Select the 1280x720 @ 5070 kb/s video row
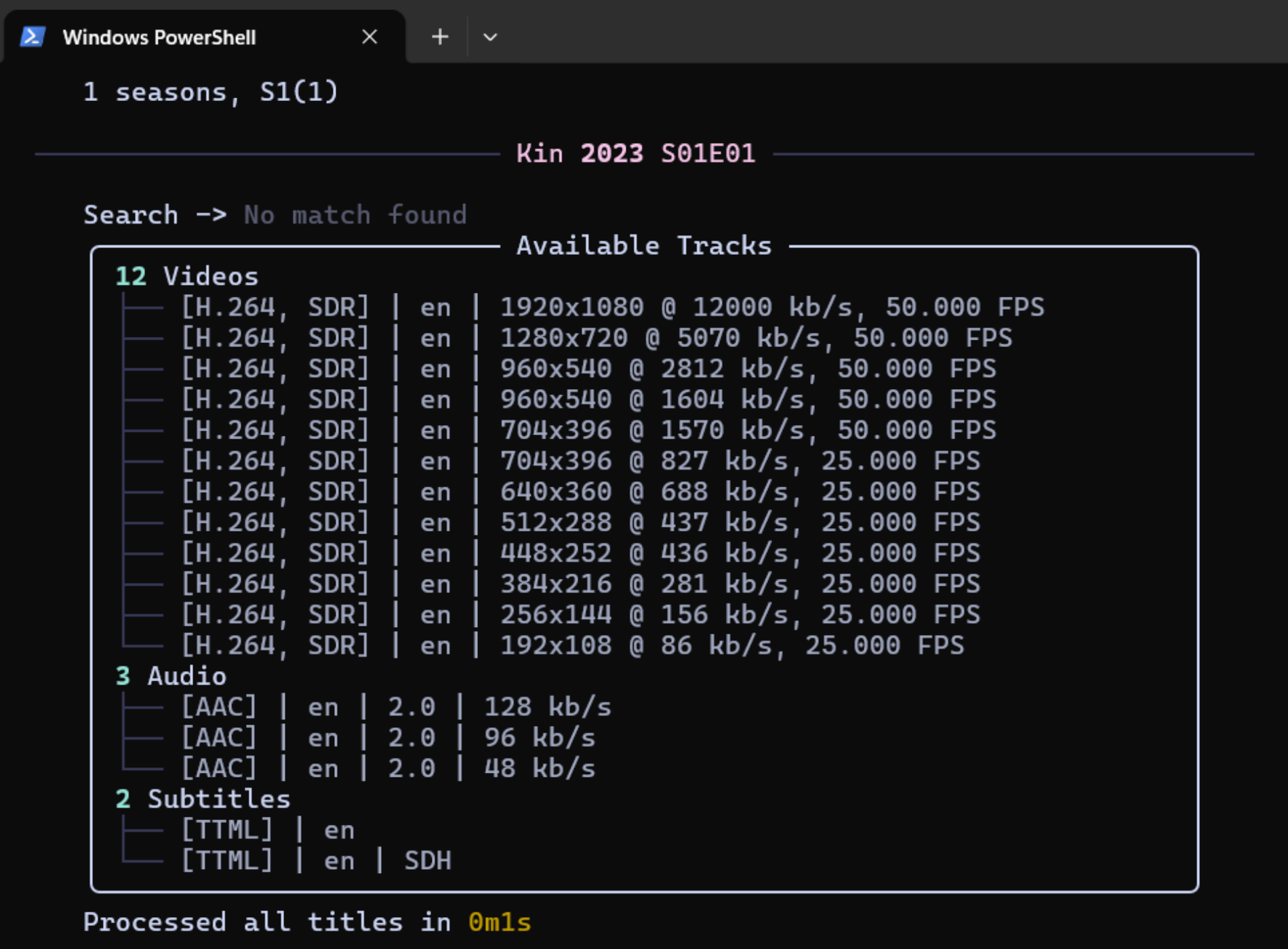The image size is (1288, 949). click(597, 338)
